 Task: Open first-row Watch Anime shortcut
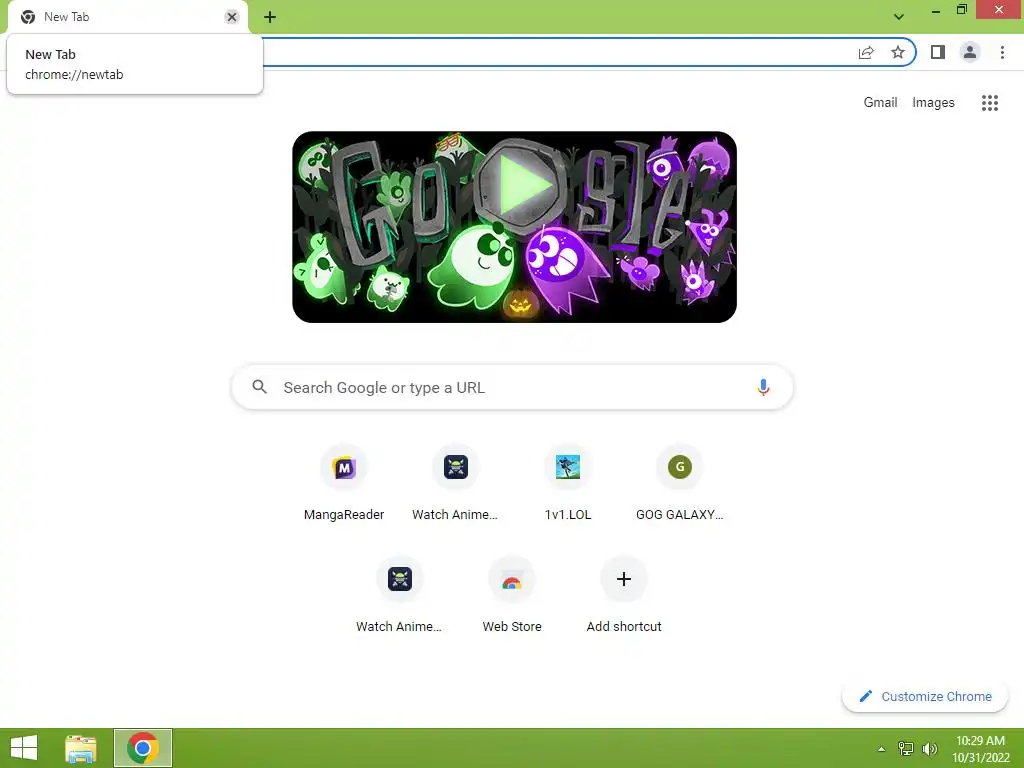coord(455,483)
